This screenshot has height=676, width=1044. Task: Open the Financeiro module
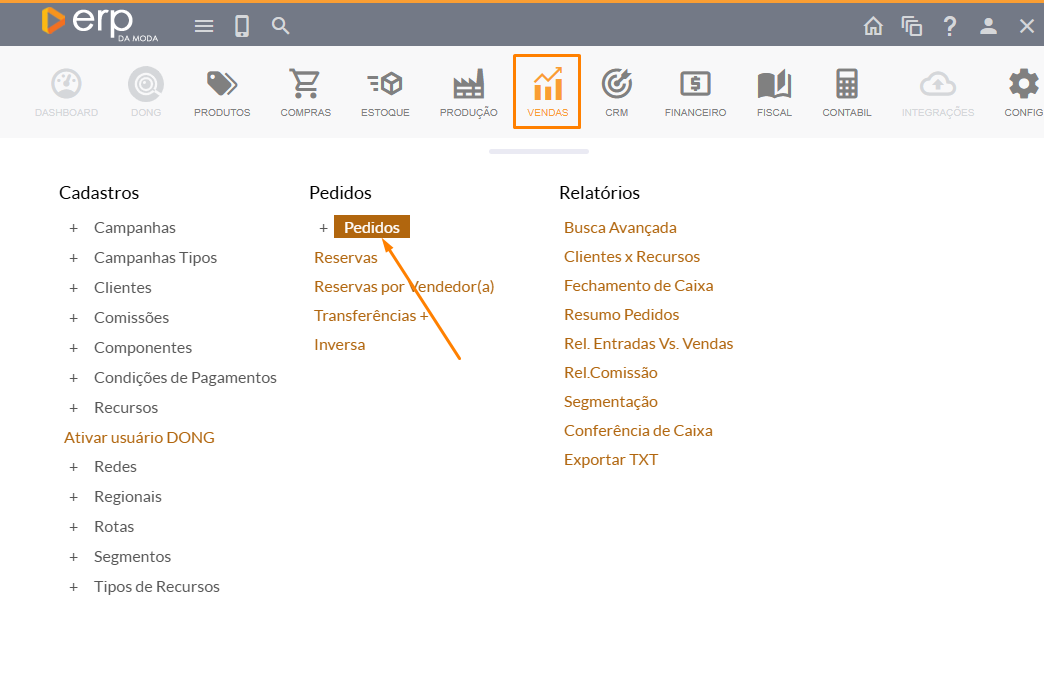(695, 92)
